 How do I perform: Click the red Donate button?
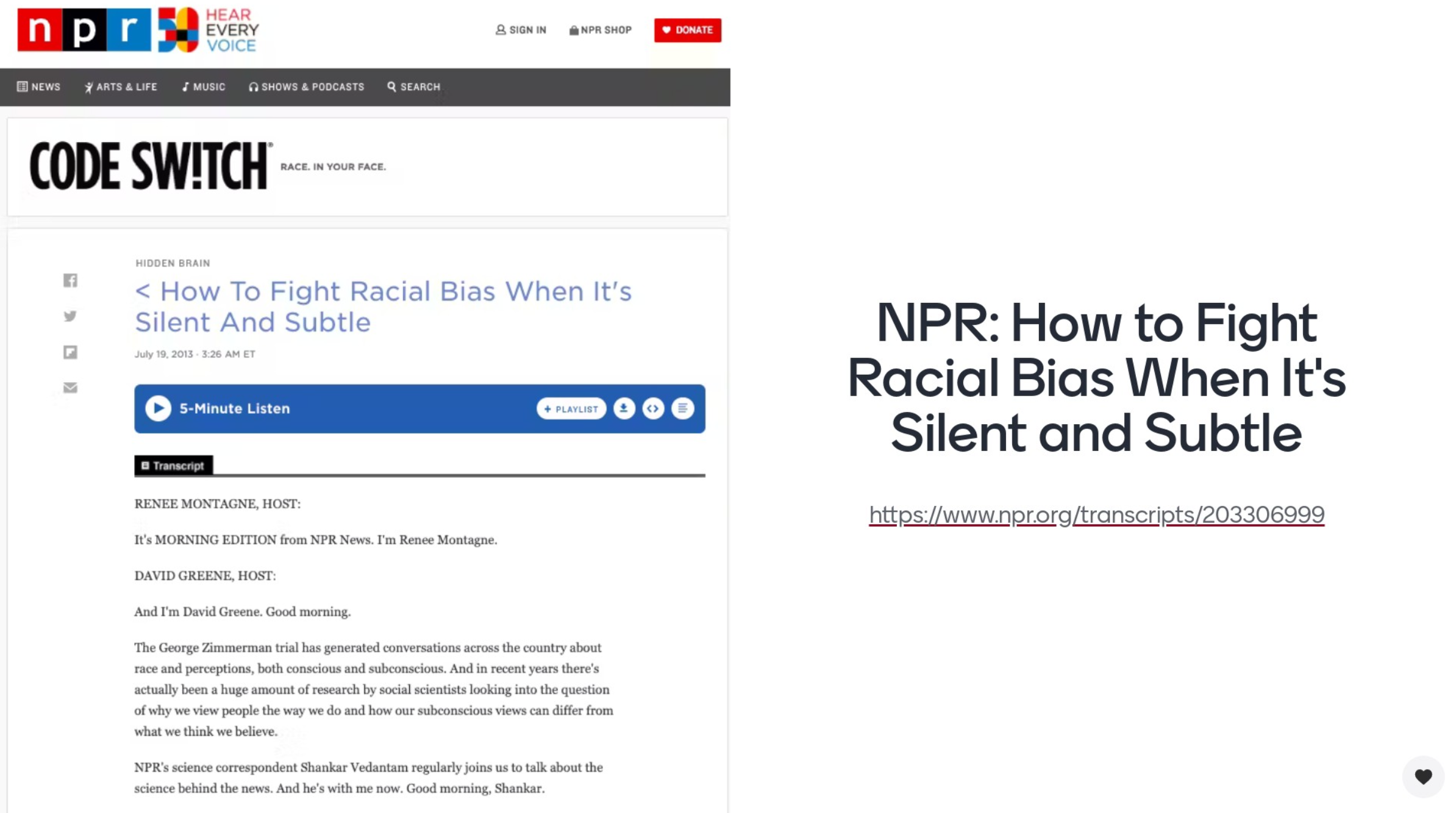687,30
